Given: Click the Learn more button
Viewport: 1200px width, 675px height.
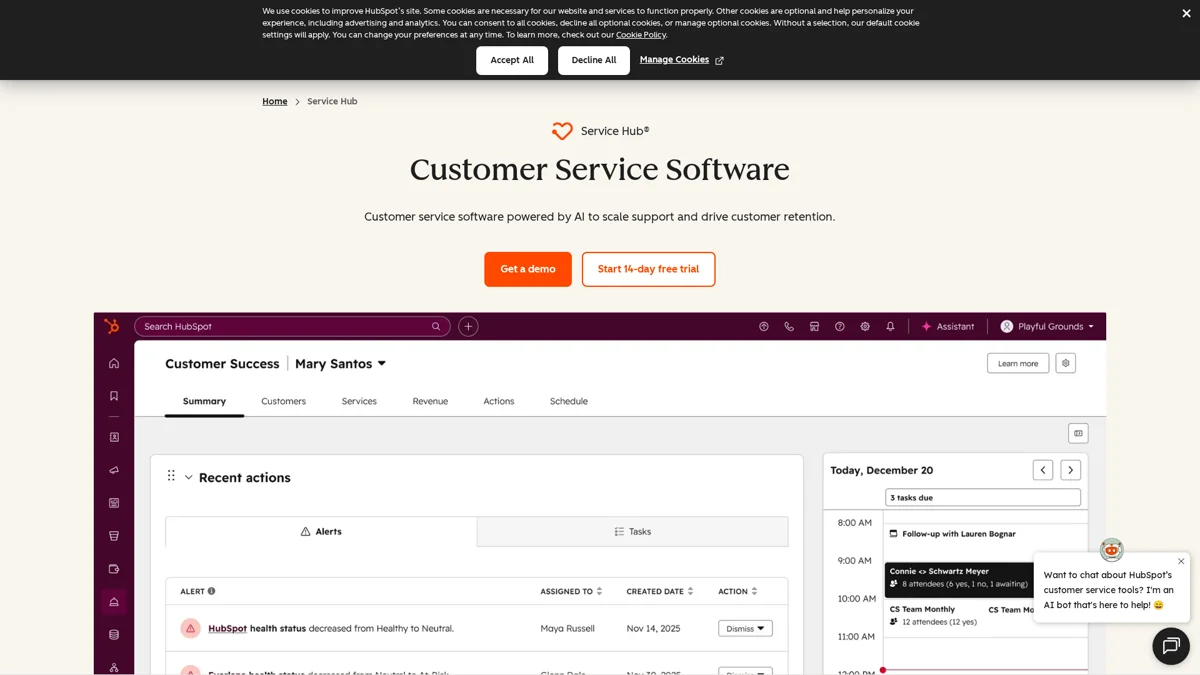Looking at the screenshot, I should tap(1018, 363).
